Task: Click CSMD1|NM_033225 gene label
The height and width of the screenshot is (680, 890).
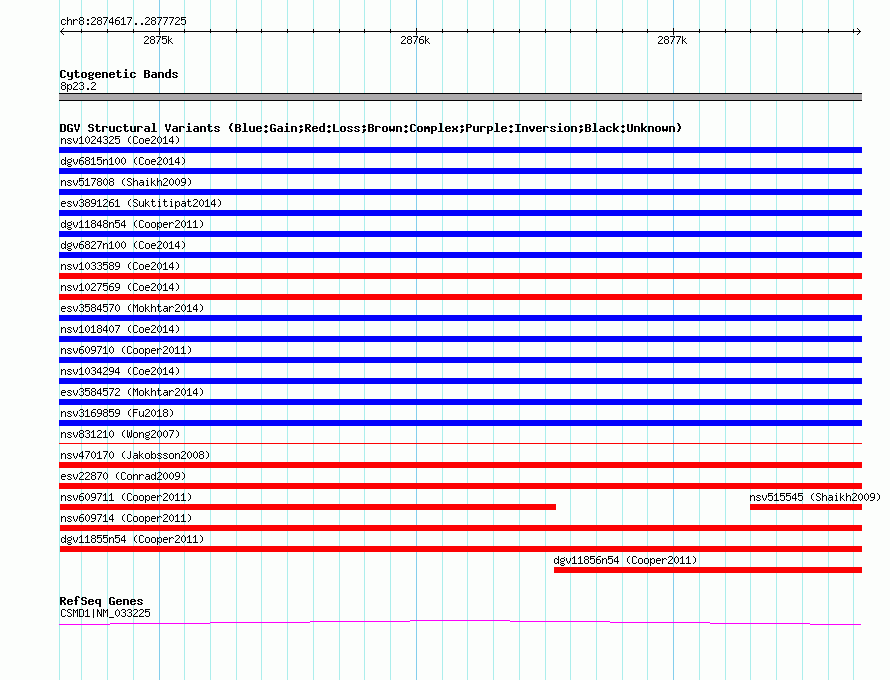Action: (105, 613)
